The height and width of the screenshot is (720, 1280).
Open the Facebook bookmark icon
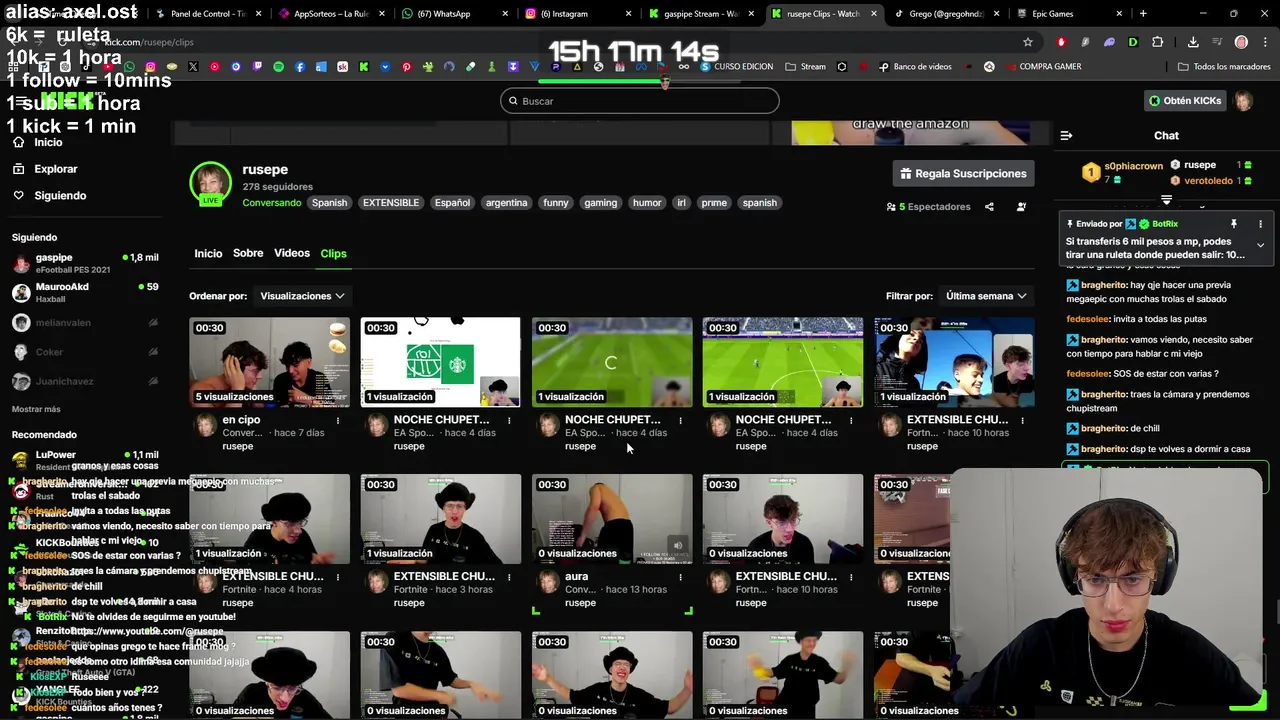point(300,67)
